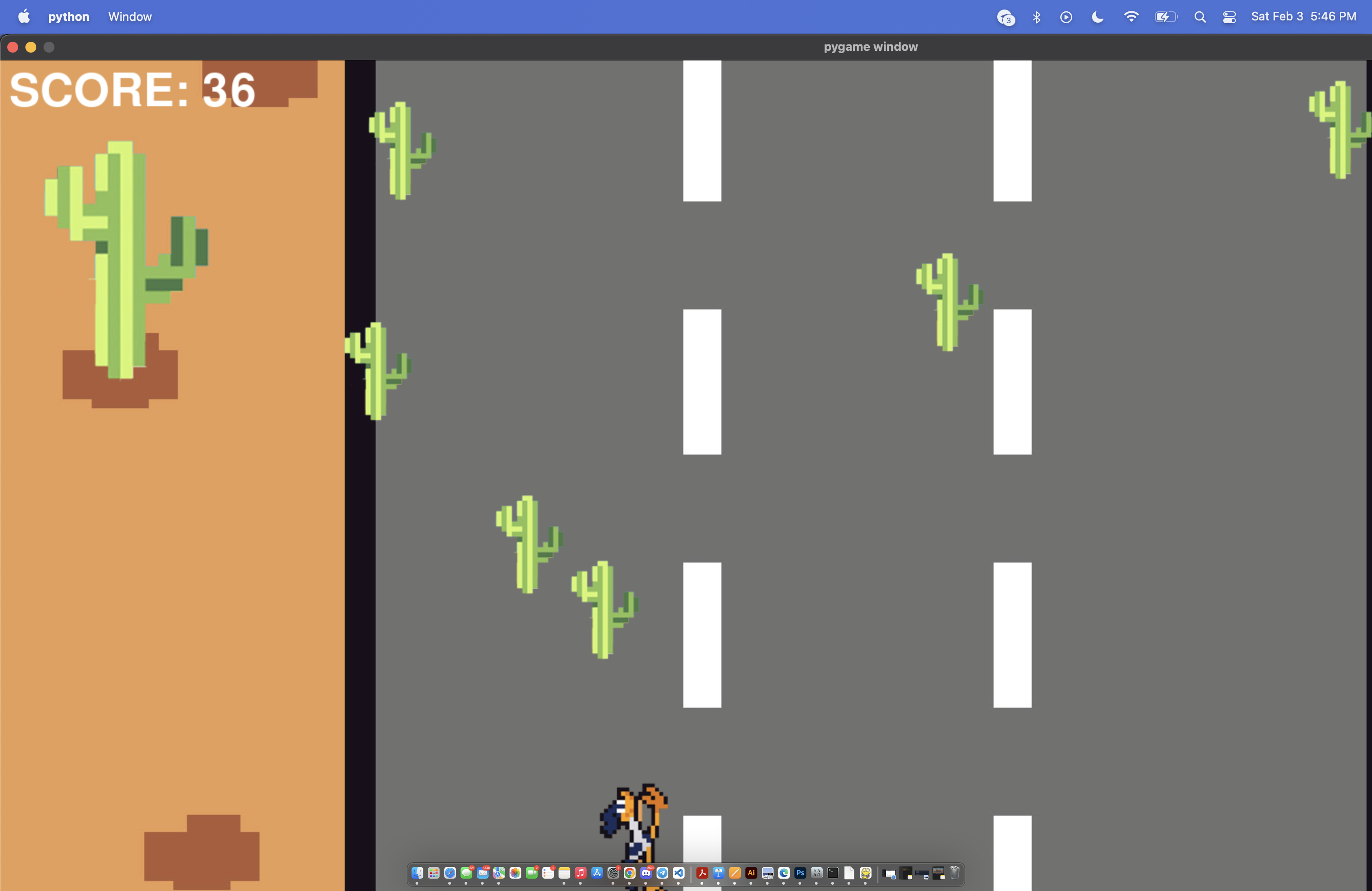Image resolution: width=1372 pixels, height=891 pixels.
Task: Launch Finder from the dock
Action: click(x=417, y=873)
